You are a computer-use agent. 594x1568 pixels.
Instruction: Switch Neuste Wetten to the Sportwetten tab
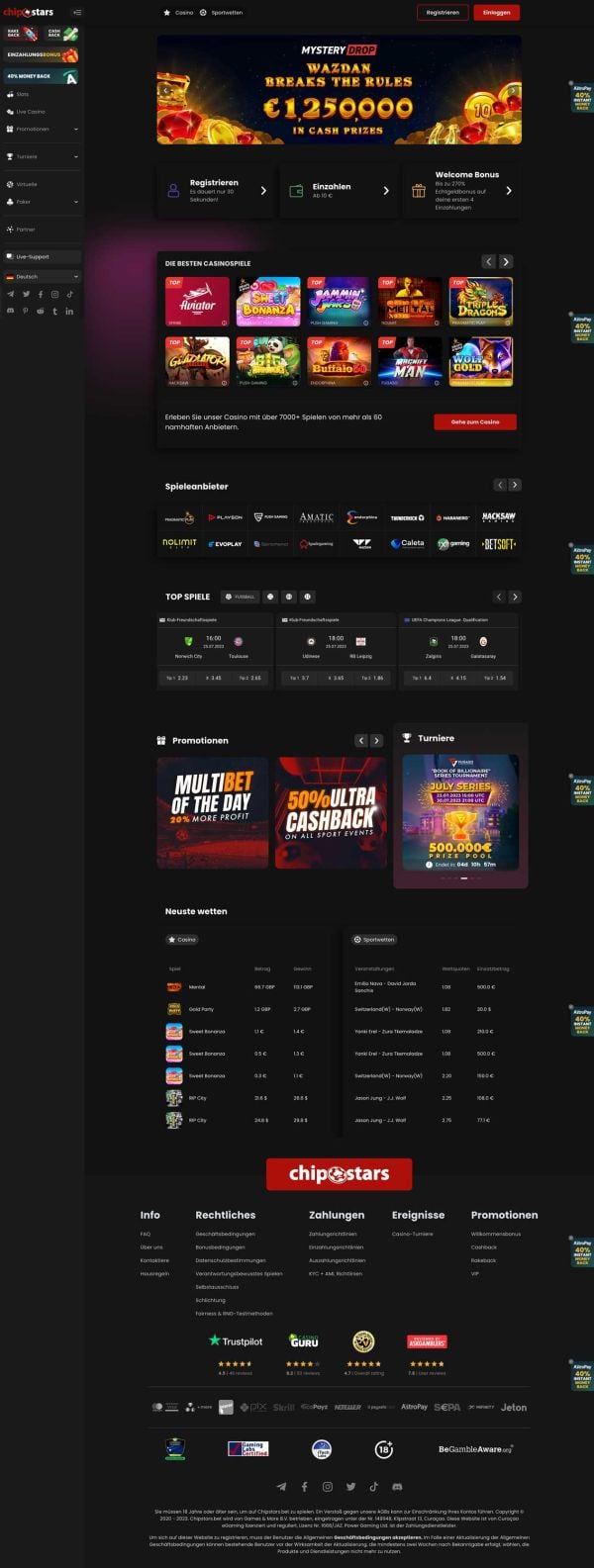[374, 939]
